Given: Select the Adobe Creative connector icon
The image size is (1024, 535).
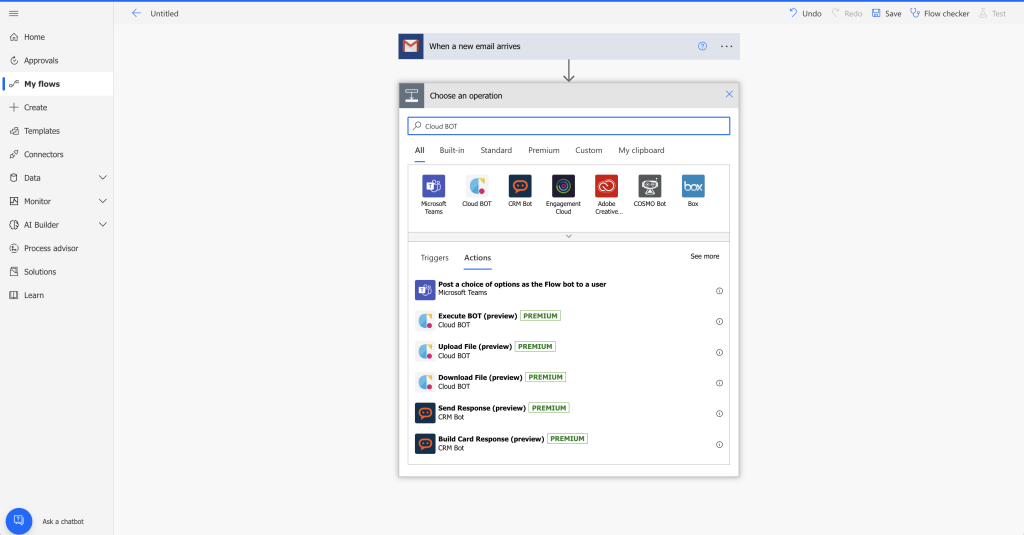Looking at the screenshot, I should pos(606,186).
